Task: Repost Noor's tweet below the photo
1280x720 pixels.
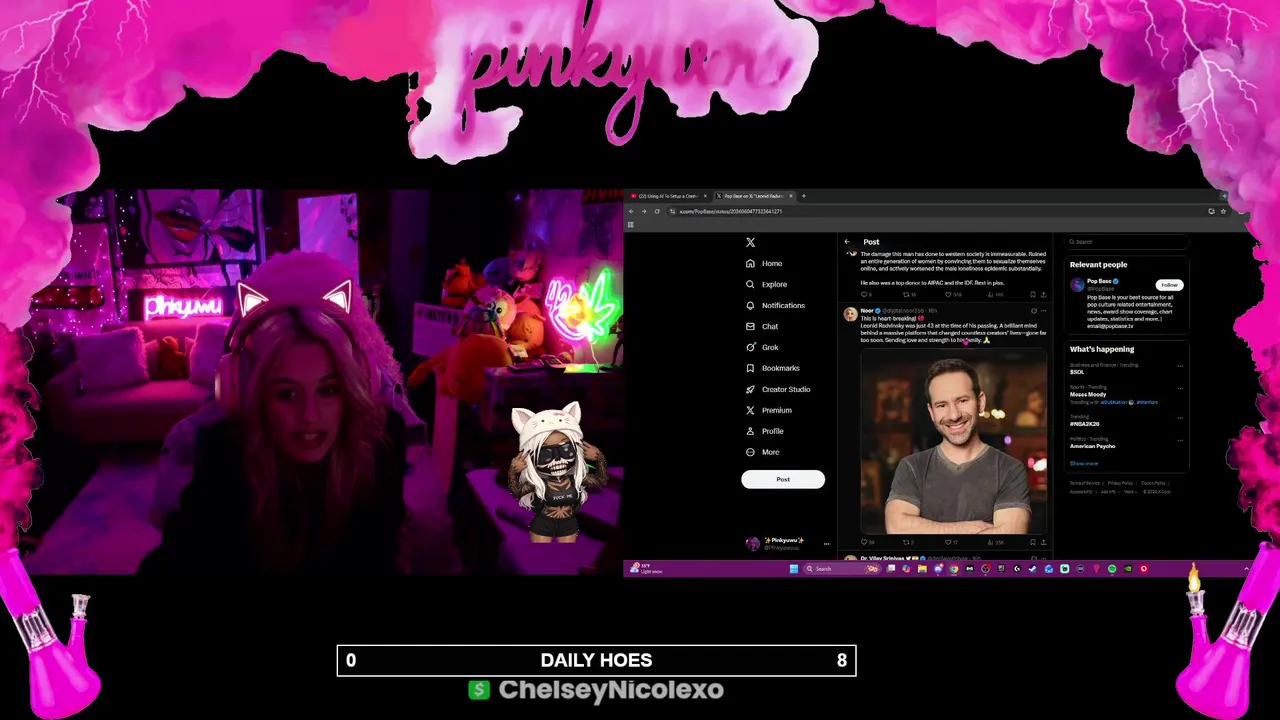Action: coord(906,542)
